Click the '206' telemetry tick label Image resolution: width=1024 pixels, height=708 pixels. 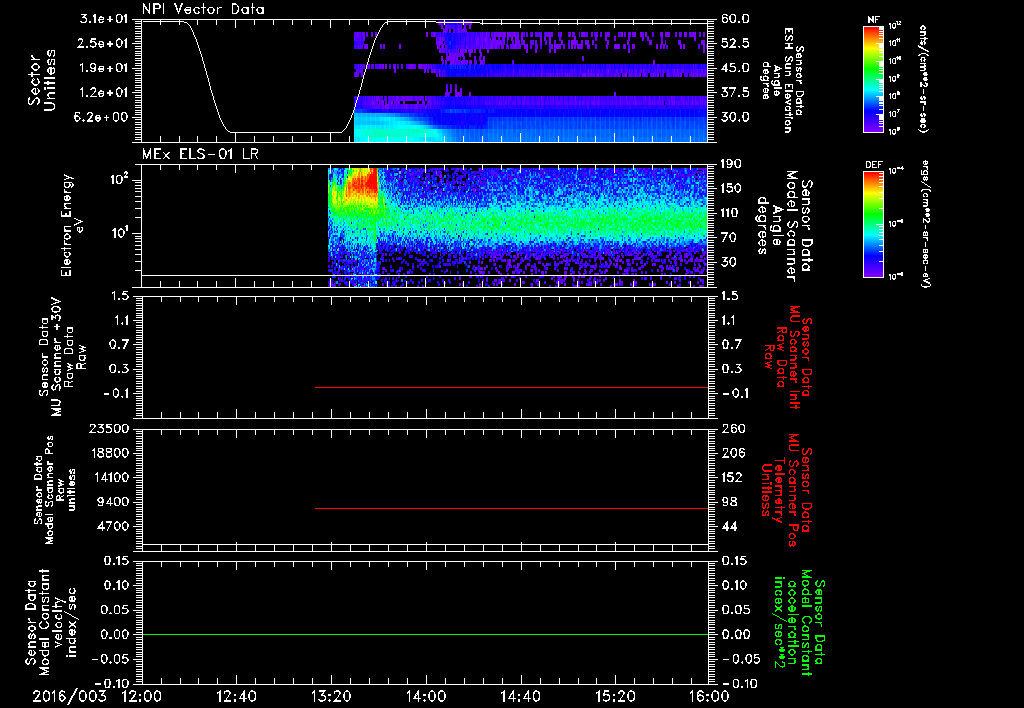pyautogui.click(x=732, y=453)
